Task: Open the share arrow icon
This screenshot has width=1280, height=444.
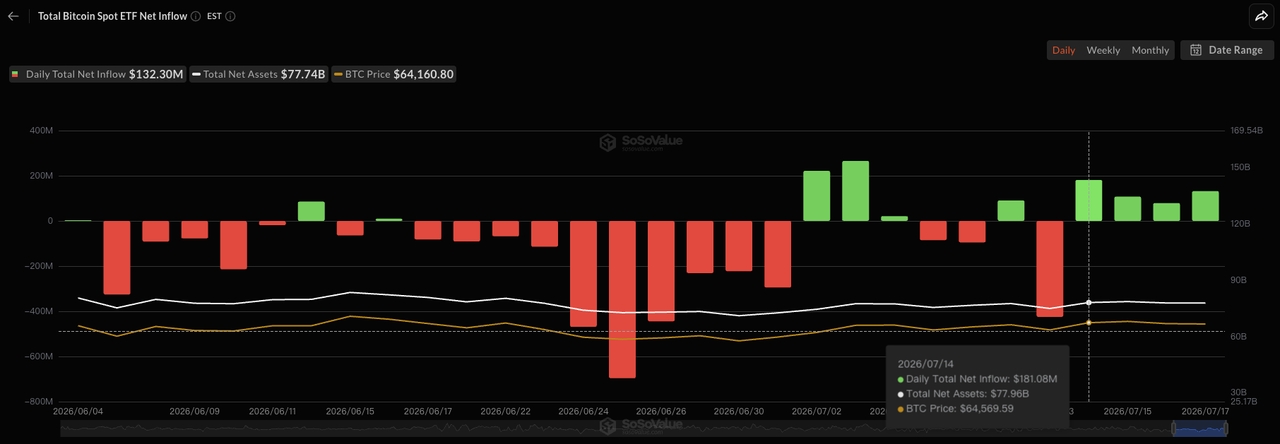Action: (1260, 16)
